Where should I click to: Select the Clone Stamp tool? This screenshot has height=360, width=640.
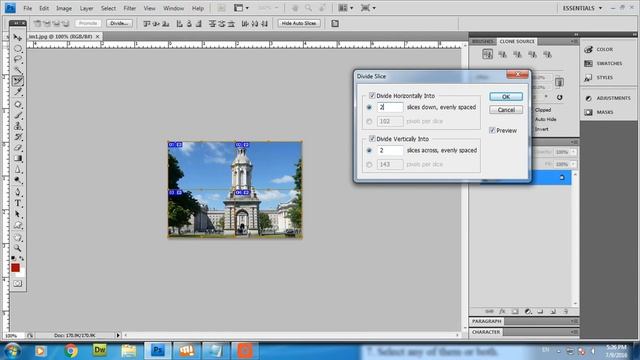click(18, 126)
